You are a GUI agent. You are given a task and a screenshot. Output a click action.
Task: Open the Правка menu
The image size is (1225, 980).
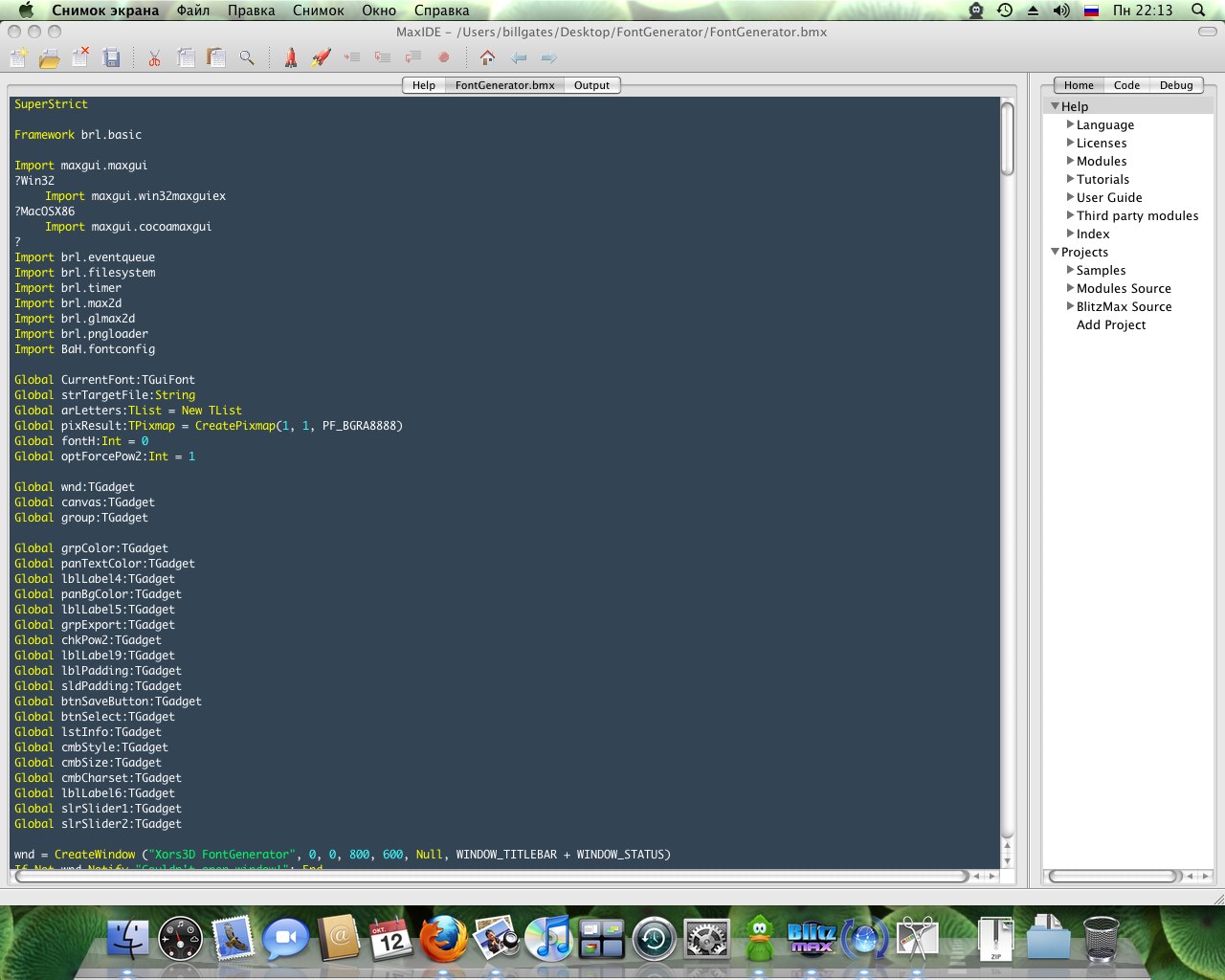(x=251, y=11)
